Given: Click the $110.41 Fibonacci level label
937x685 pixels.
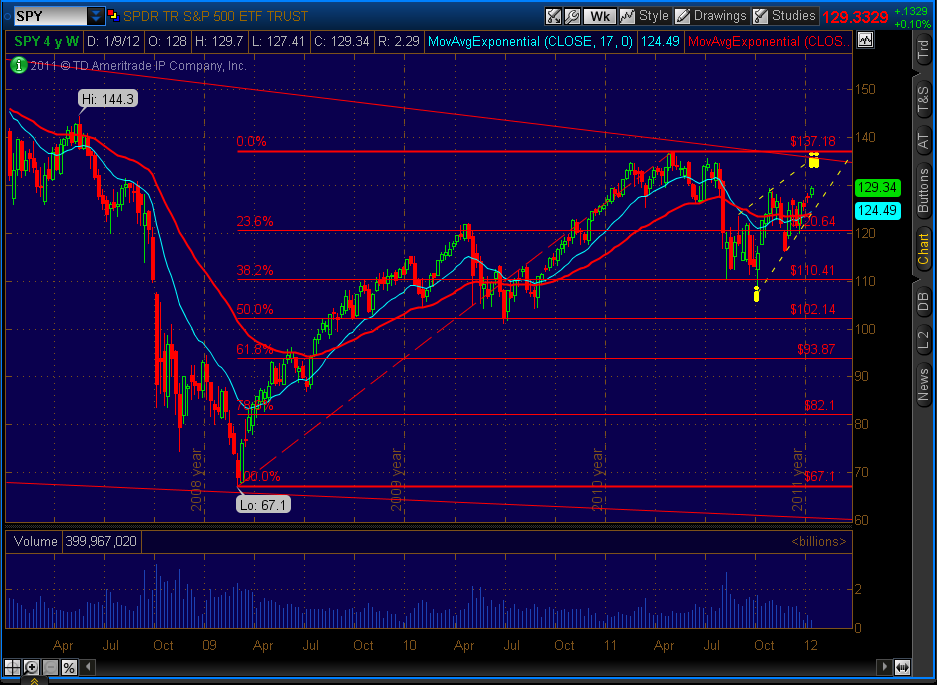Looking at the screenshot, I should [x=813, y=270].
